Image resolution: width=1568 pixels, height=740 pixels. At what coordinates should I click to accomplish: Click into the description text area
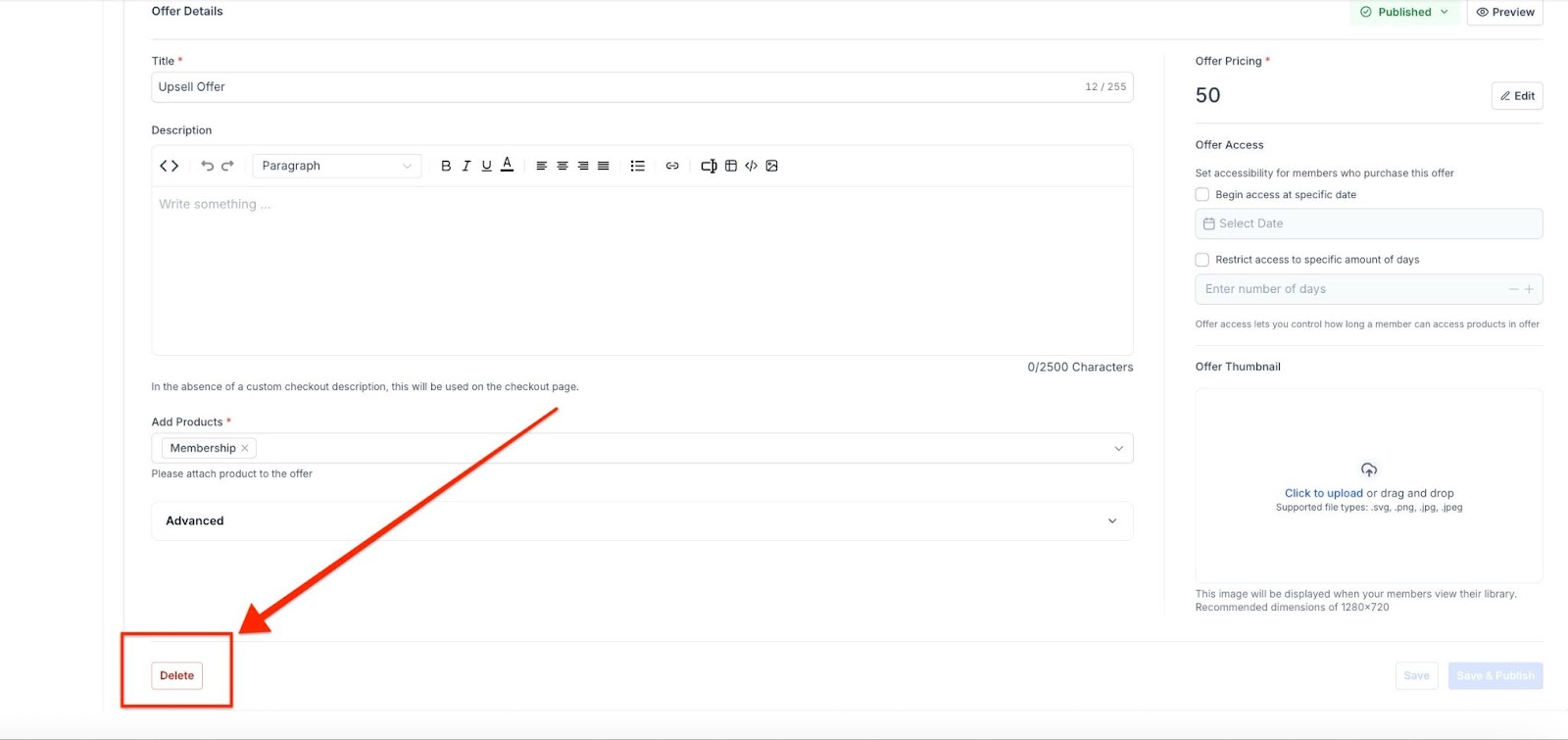(642, 270)
